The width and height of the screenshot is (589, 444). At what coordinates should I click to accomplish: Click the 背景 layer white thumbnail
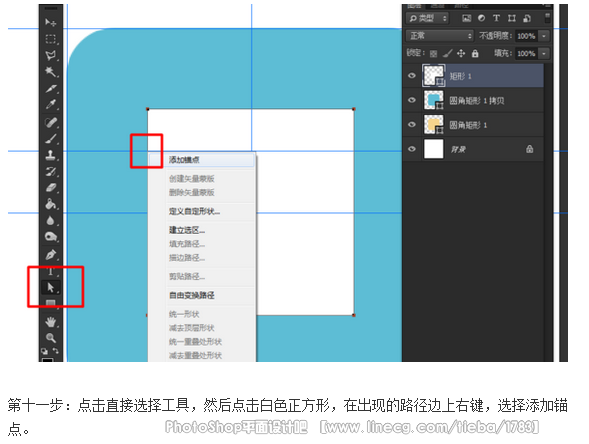click(434, 149)
